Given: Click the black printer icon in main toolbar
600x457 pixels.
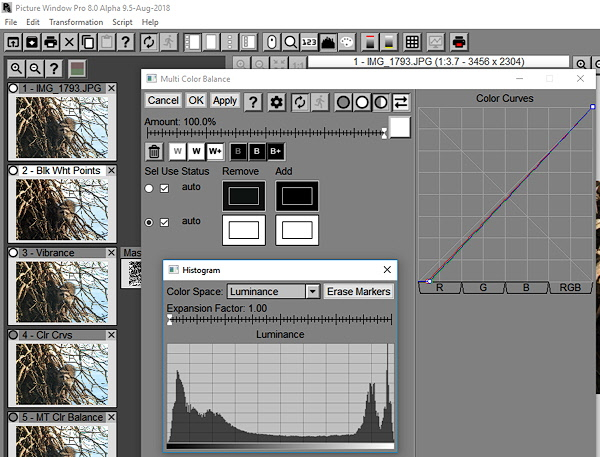Looking at the screenshot, I should point(51,42).
